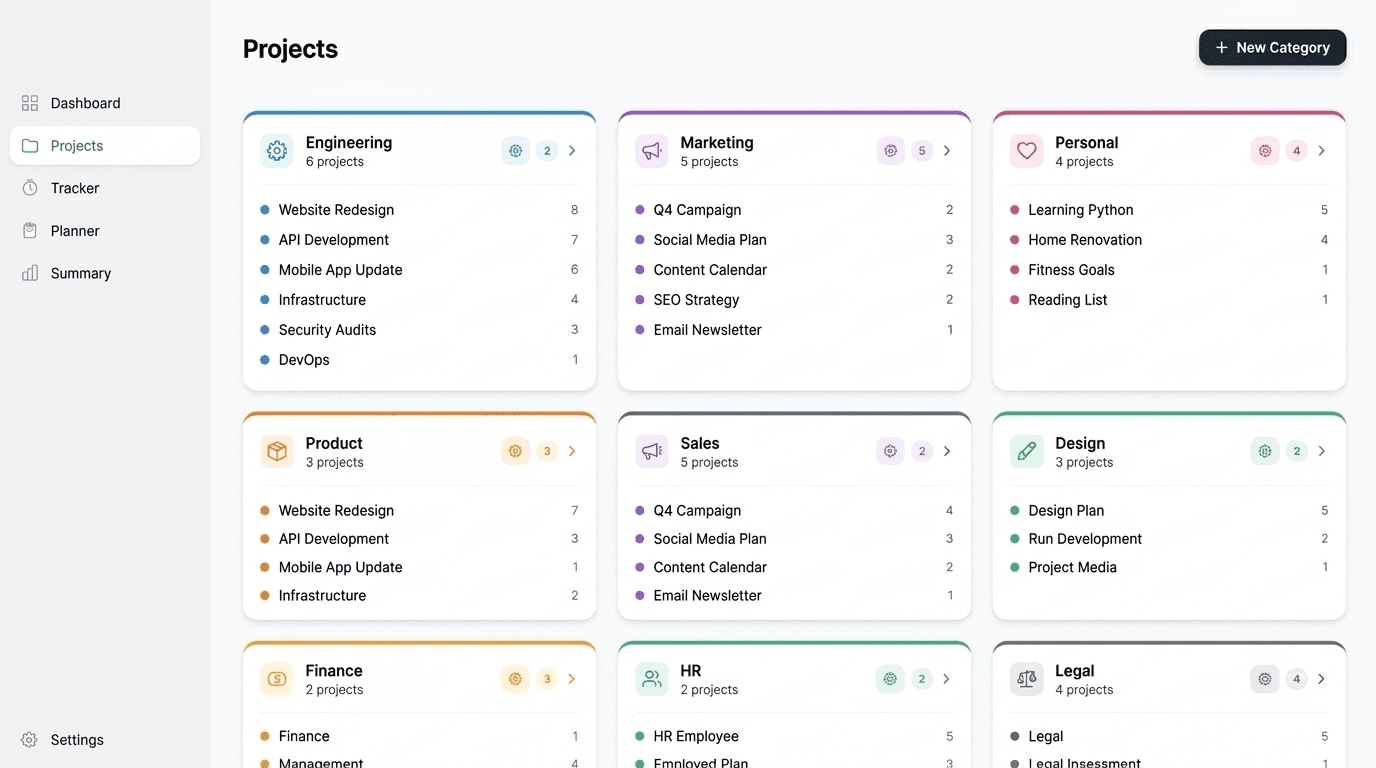1376x768 pixels.
Task: Select Sales' Q4 Campaign row
Action: (x=794, y=511)
